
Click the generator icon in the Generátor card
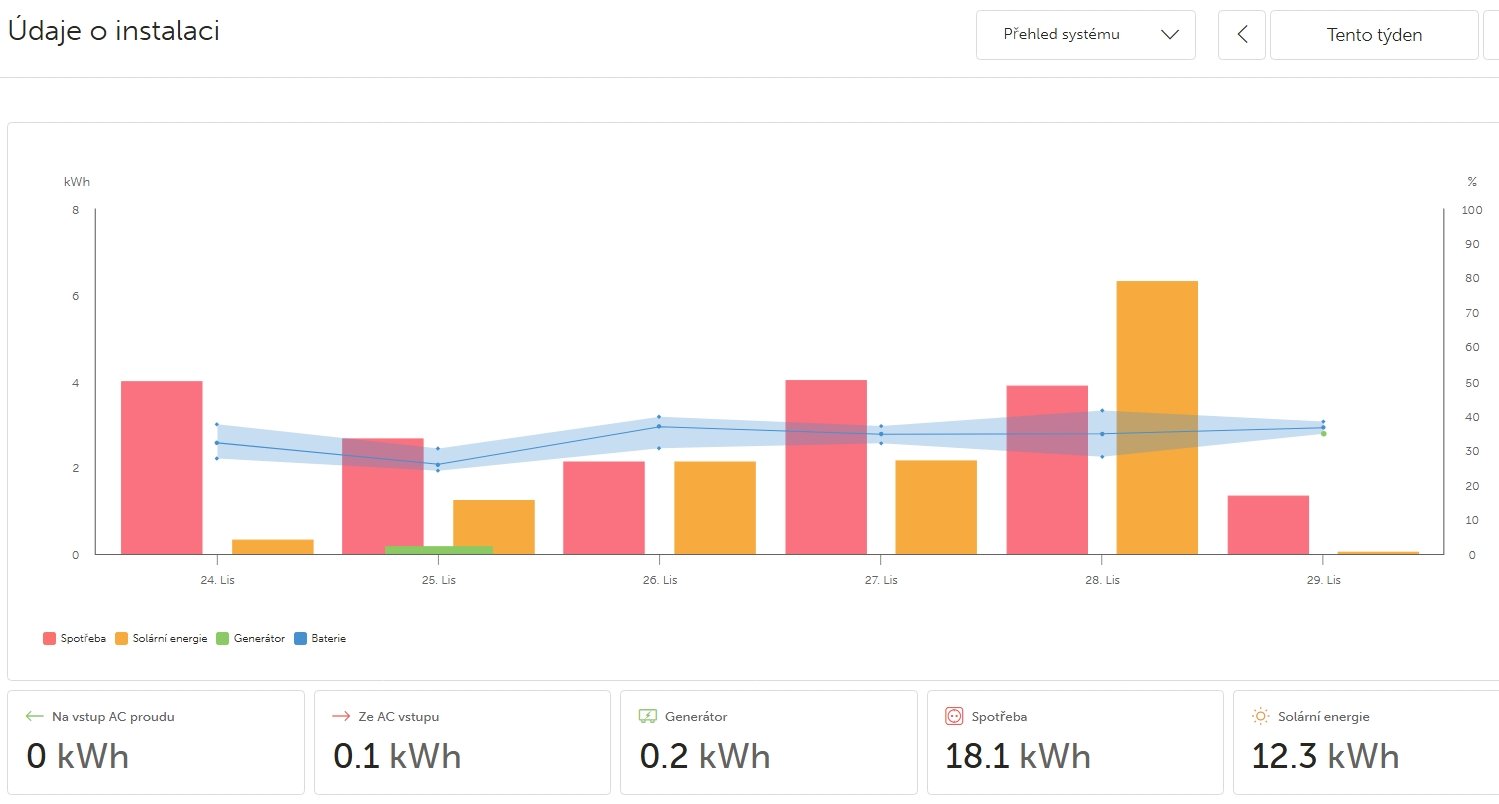pyautogui.click(x=647, y=716)
